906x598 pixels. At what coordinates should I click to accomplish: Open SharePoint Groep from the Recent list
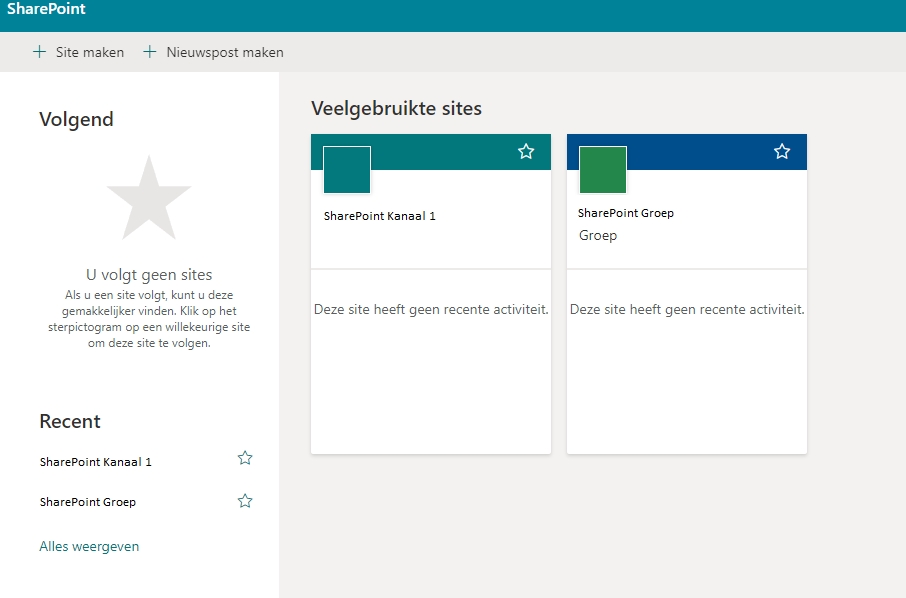point(88,502)
